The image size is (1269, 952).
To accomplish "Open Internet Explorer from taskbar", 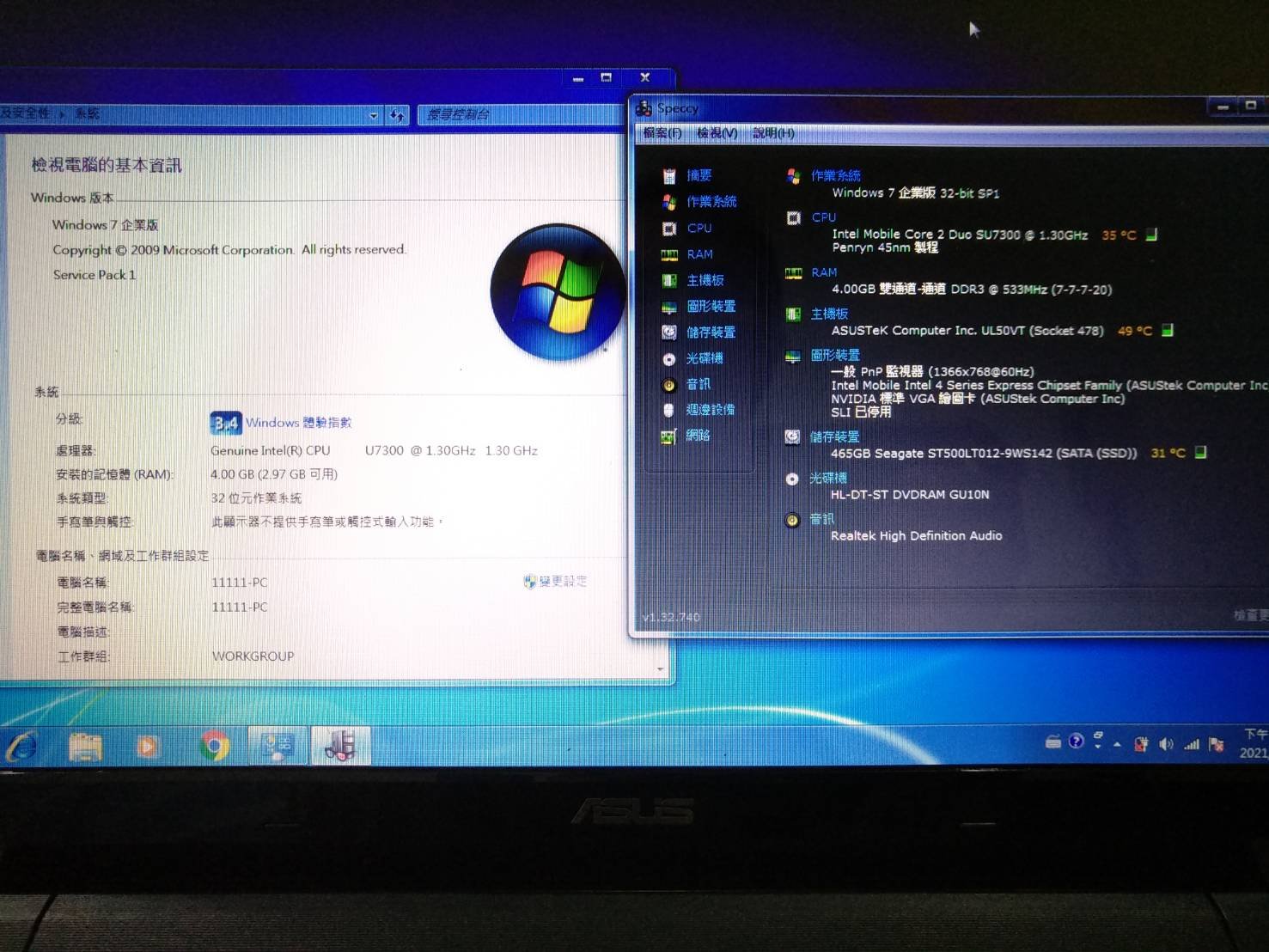I will pos(22,747).
